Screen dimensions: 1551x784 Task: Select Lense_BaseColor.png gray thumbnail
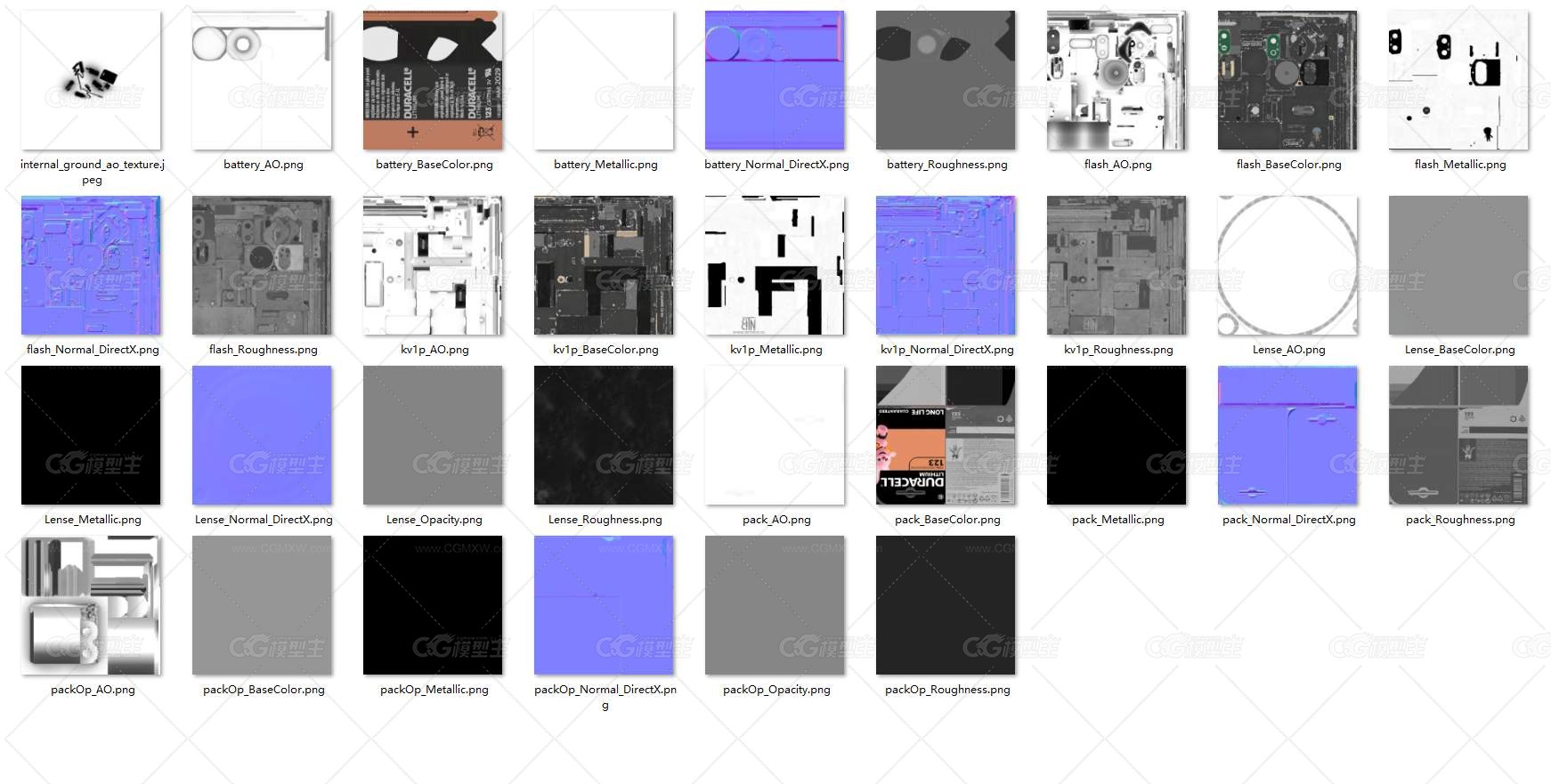(1458, 265)
